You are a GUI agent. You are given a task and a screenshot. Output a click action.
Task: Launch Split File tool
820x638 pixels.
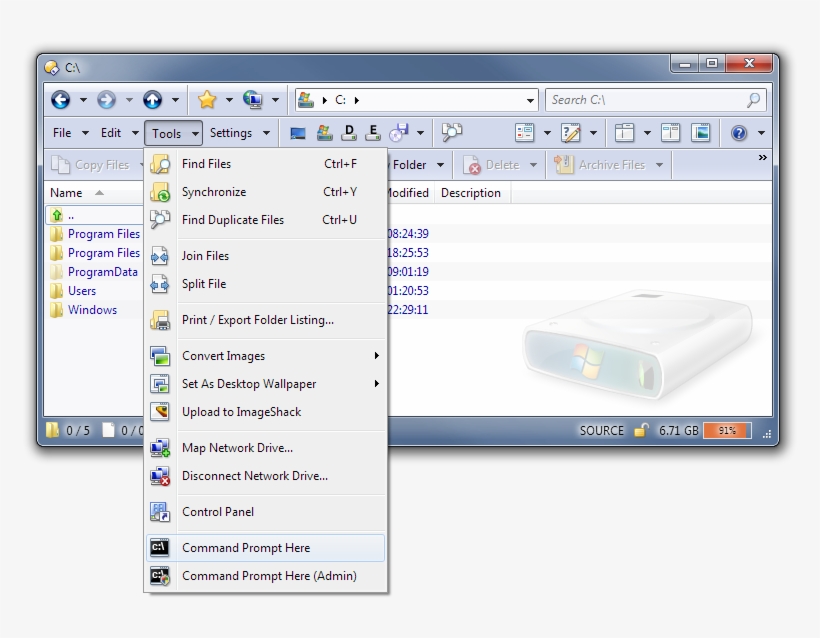(202, 284)
